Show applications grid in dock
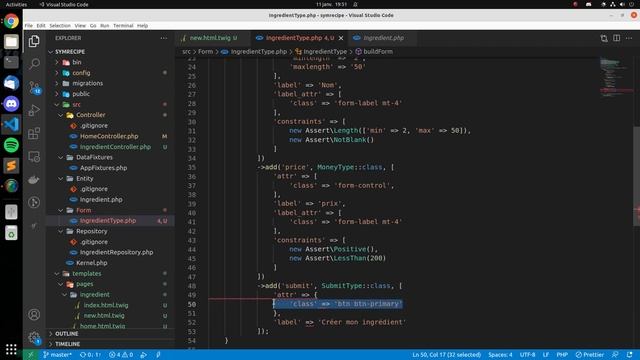This screenshot has width=640, height=360. point(11,349)
